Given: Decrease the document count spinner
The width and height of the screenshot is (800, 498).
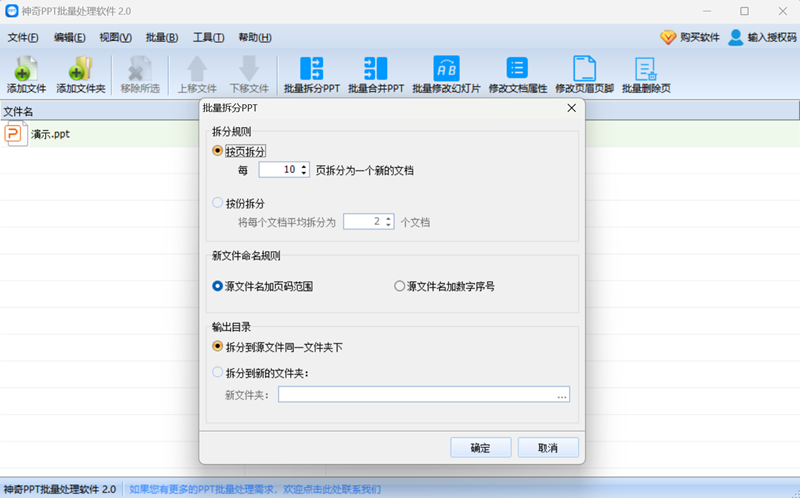Looking at the screenshot, I should click(389, 225).
